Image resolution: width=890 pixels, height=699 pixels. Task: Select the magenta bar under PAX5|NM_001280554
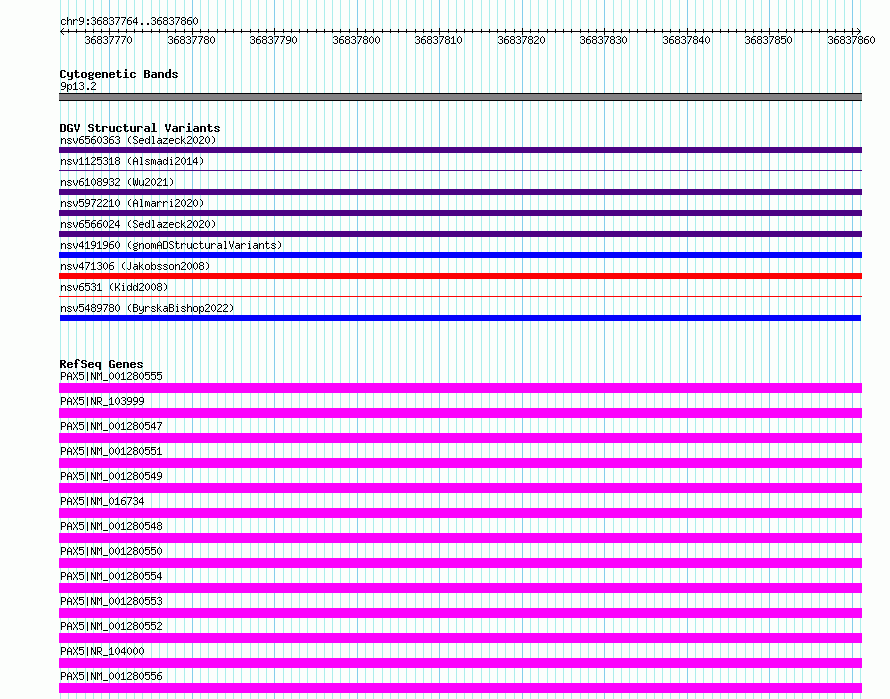460,588
